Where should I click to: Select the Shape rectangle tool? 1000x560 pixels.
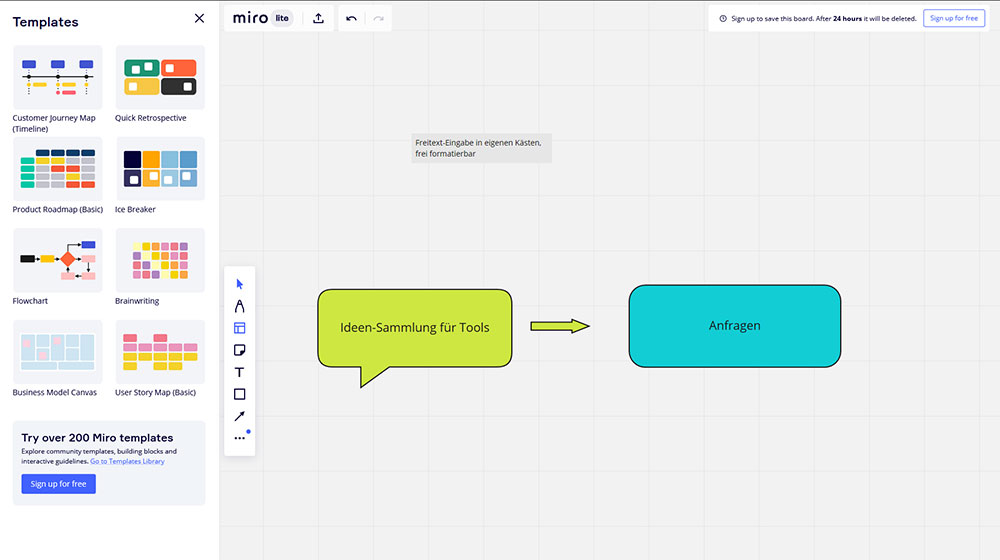(239, 394)
